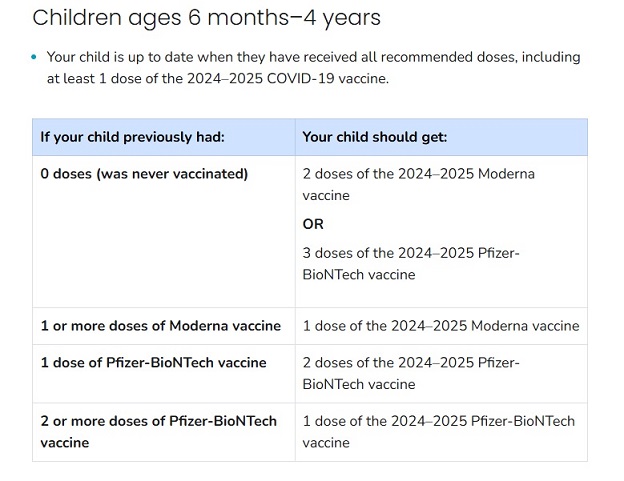Select "2 or more doses of Pfizer-BioNTech vaccine" row label
This screenshot has width=624, height=481.
(158, 431)
